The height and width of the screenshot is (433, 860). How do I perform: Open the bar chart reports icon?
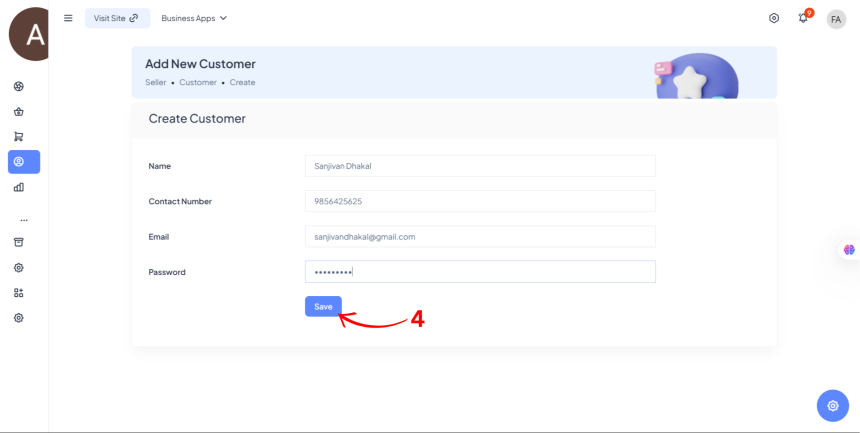coord(19,187)
